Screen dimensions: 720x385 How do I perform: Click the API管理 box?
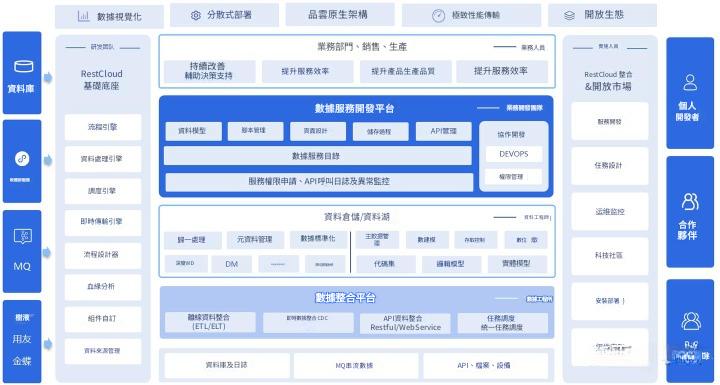(444, 131)
